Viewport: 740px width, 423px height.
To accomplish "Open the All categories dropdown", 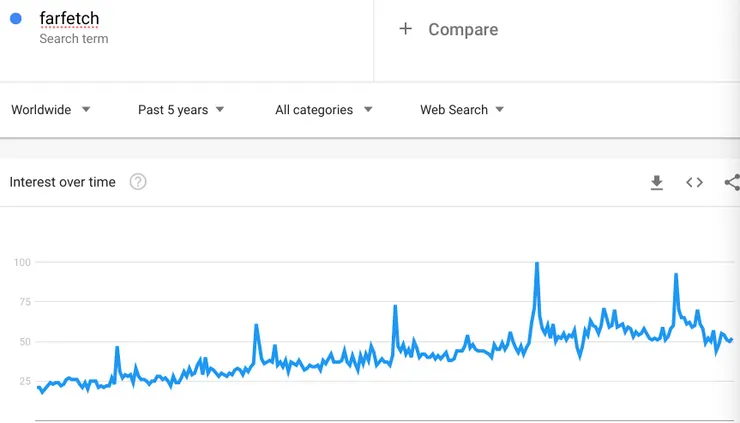I will [324, 110].
